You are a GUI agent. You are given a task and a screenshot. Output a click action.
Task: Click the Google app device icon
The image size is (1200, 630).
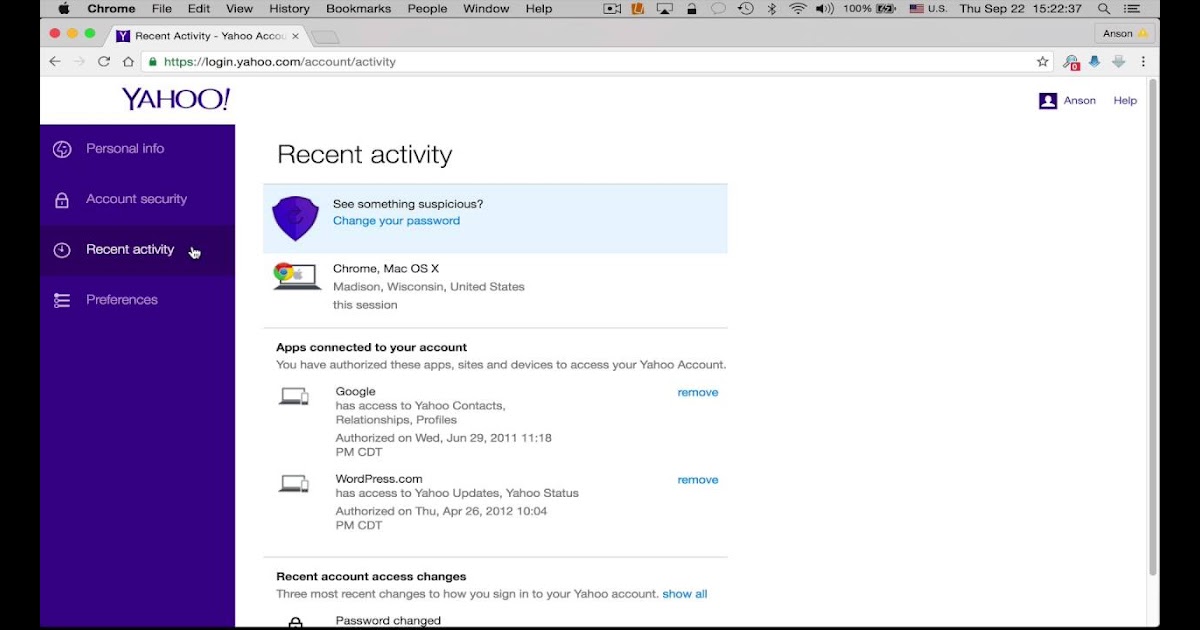click(x=294, y=397)
